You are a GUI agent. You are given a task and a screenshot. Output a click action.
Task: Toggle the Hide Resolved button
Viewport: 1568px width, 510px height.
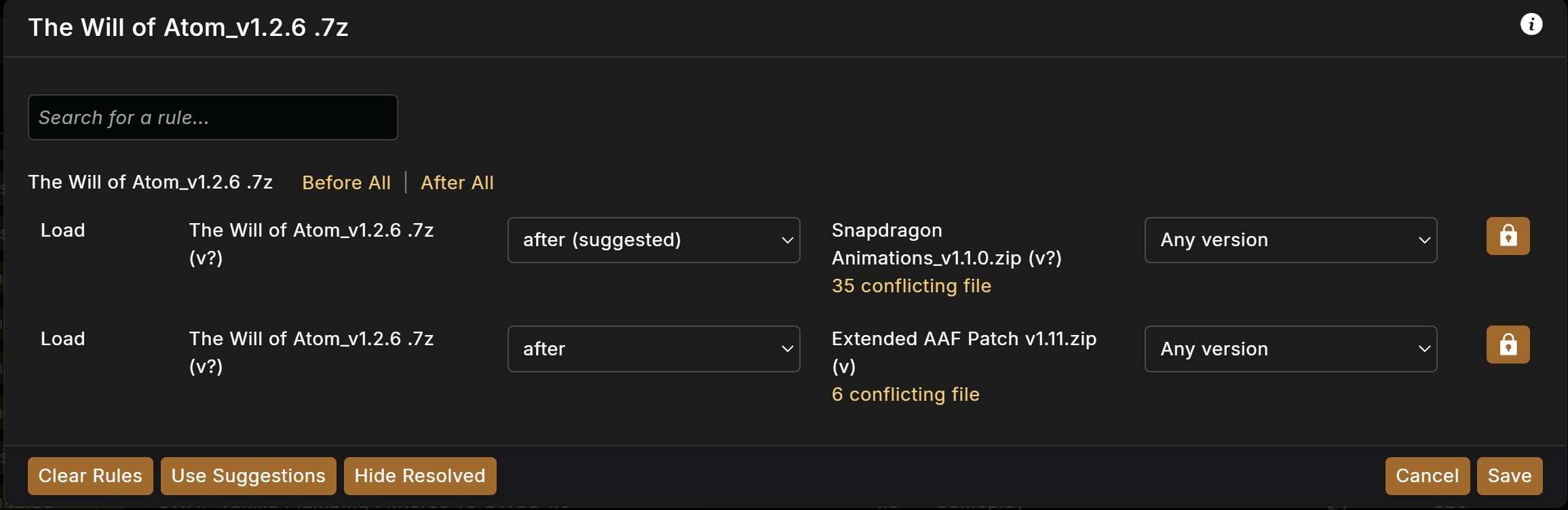click(x=420, y=476)
